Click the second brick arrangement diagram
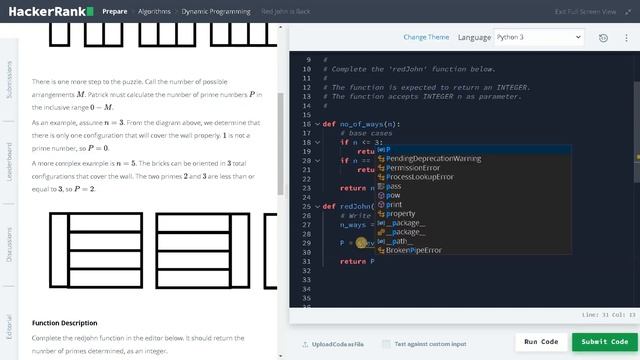Viewport: 640px width, 360px height. tap(203, 250)
